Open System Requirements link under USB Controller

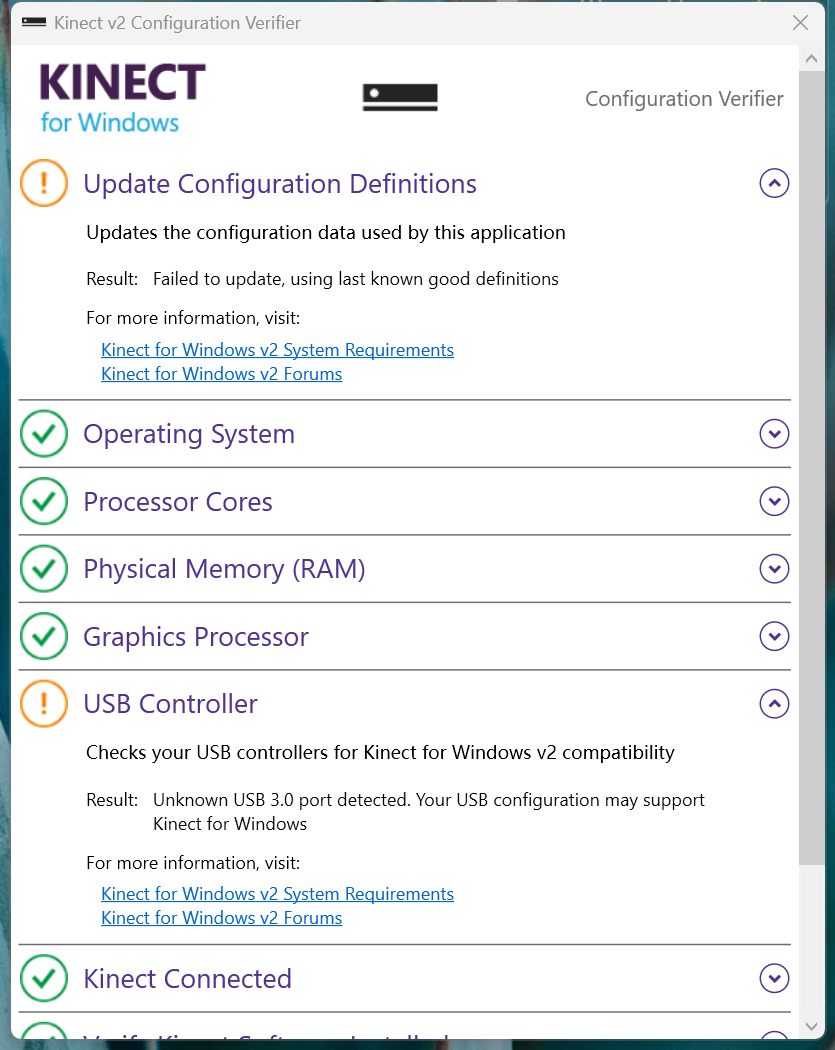coord(277,894)
